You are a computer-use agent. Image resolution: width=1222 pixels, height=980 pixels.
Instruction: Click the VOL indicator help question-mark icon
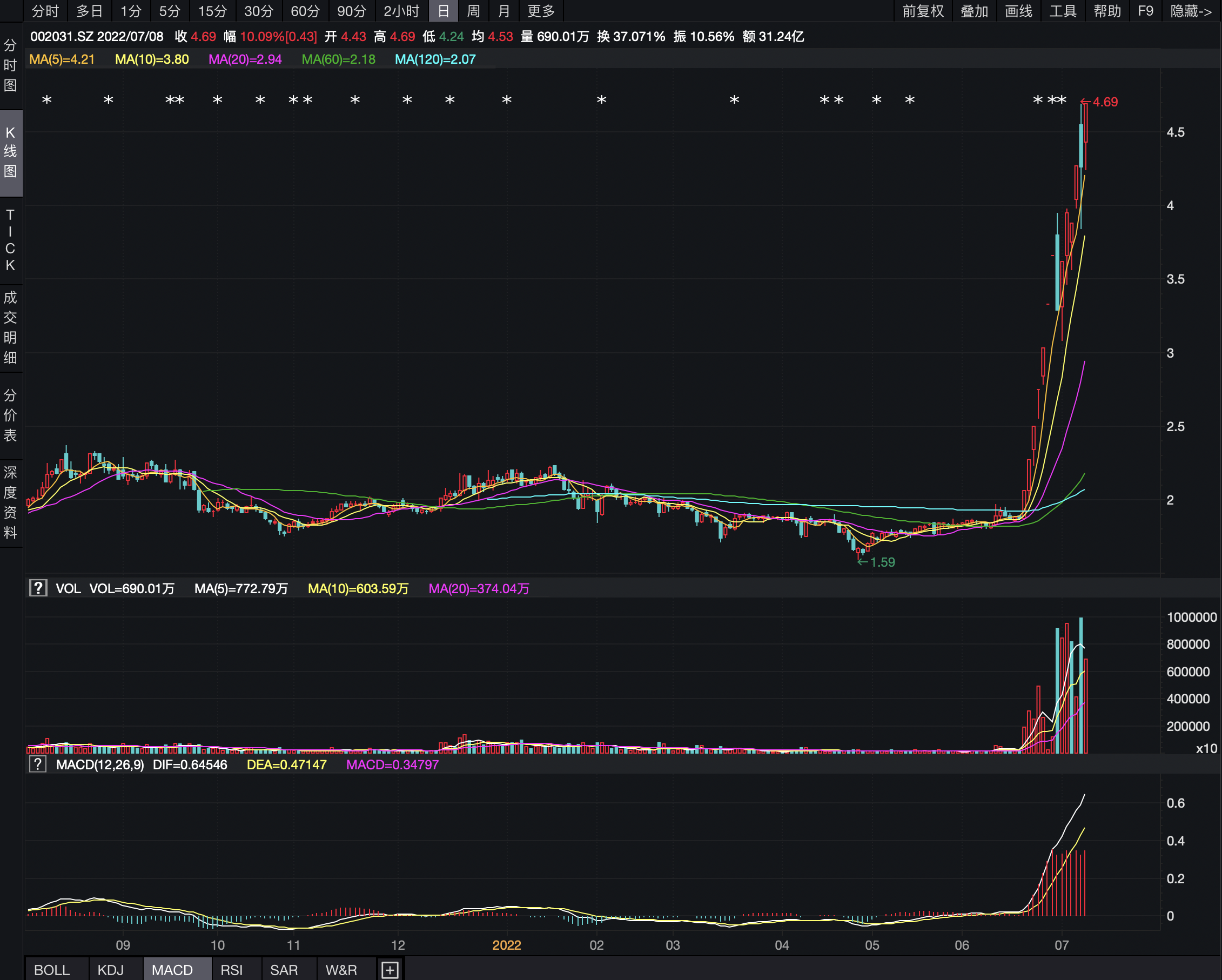[38, 588]
